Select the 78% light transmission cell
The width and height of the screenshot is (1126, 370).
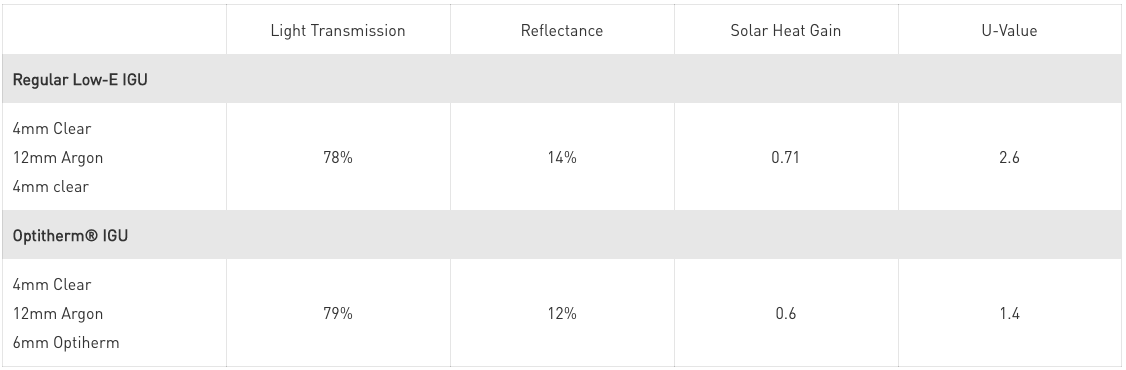click(338, 157)
